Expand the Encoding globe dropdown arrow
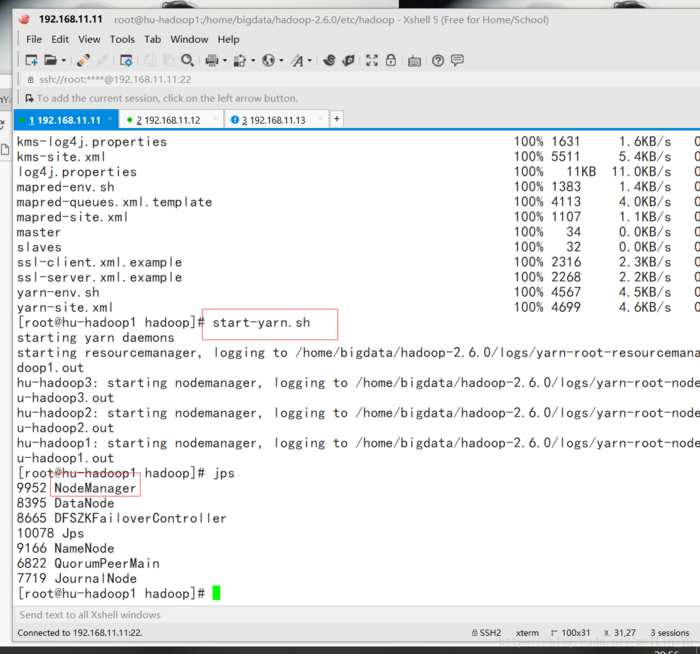700x654 pixels. pyautogui.click(x=281, y=60)
